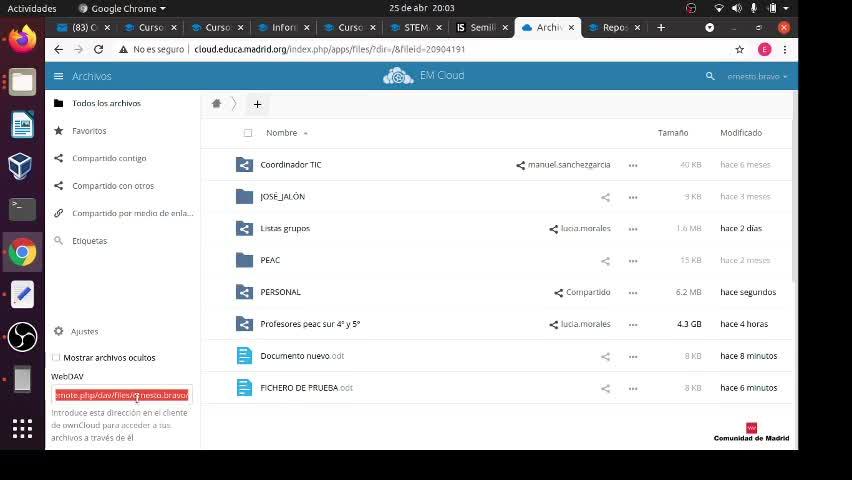Sort by Nombre column arrow
852x480 pixels.
306,133
